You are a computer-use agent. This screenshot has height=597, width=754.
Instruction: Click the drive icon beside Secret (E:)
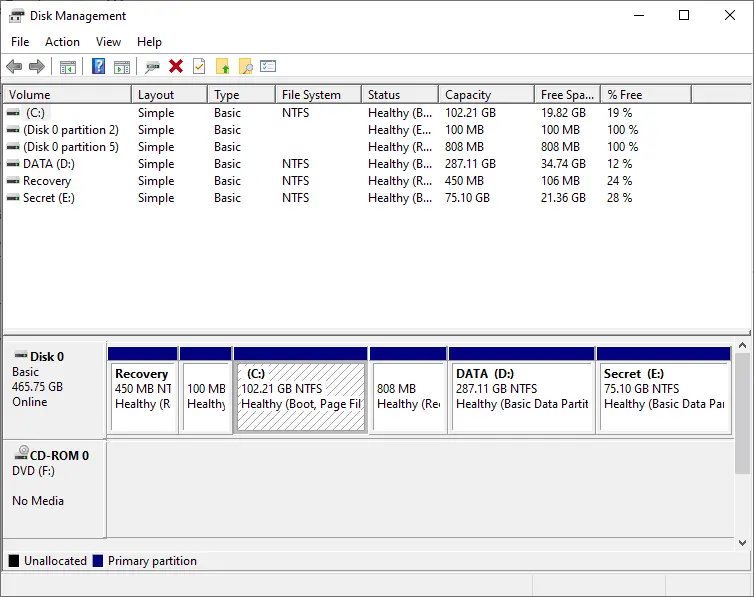pyautogui.click(x=13, y=198)
